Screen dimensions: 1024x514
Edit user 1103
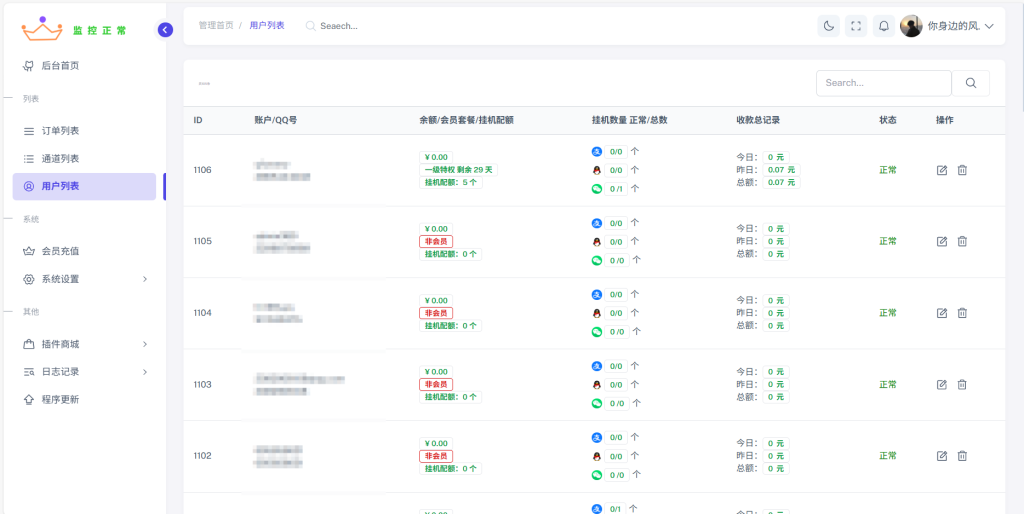click(x=942, y=384)
